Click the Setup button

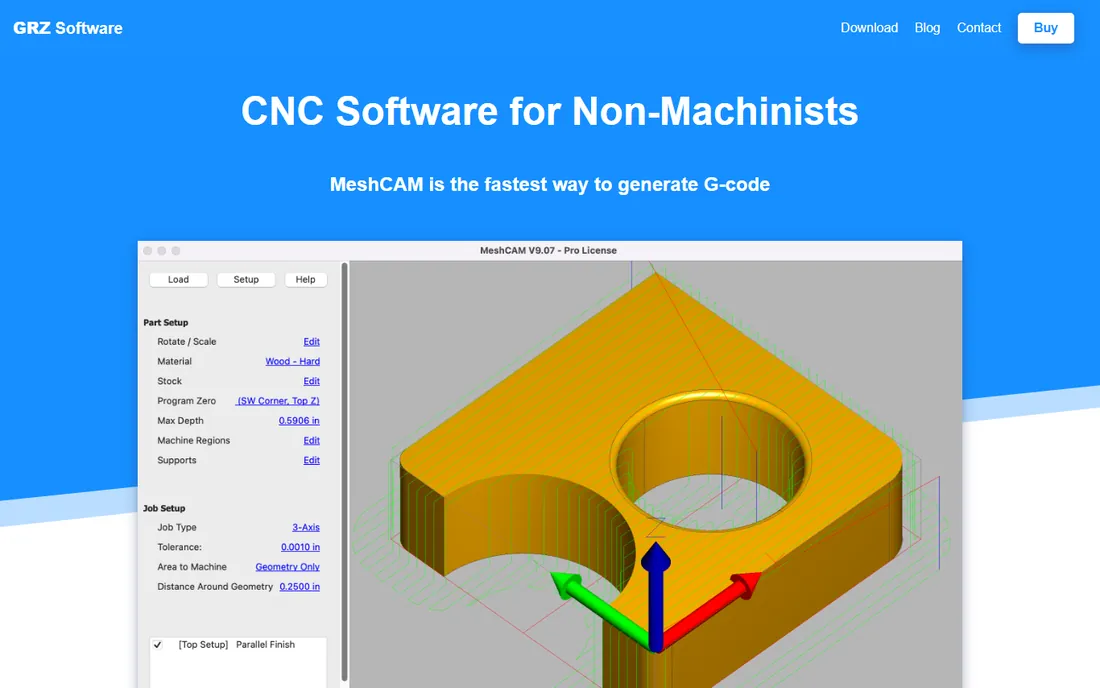[x=246, y=279]
